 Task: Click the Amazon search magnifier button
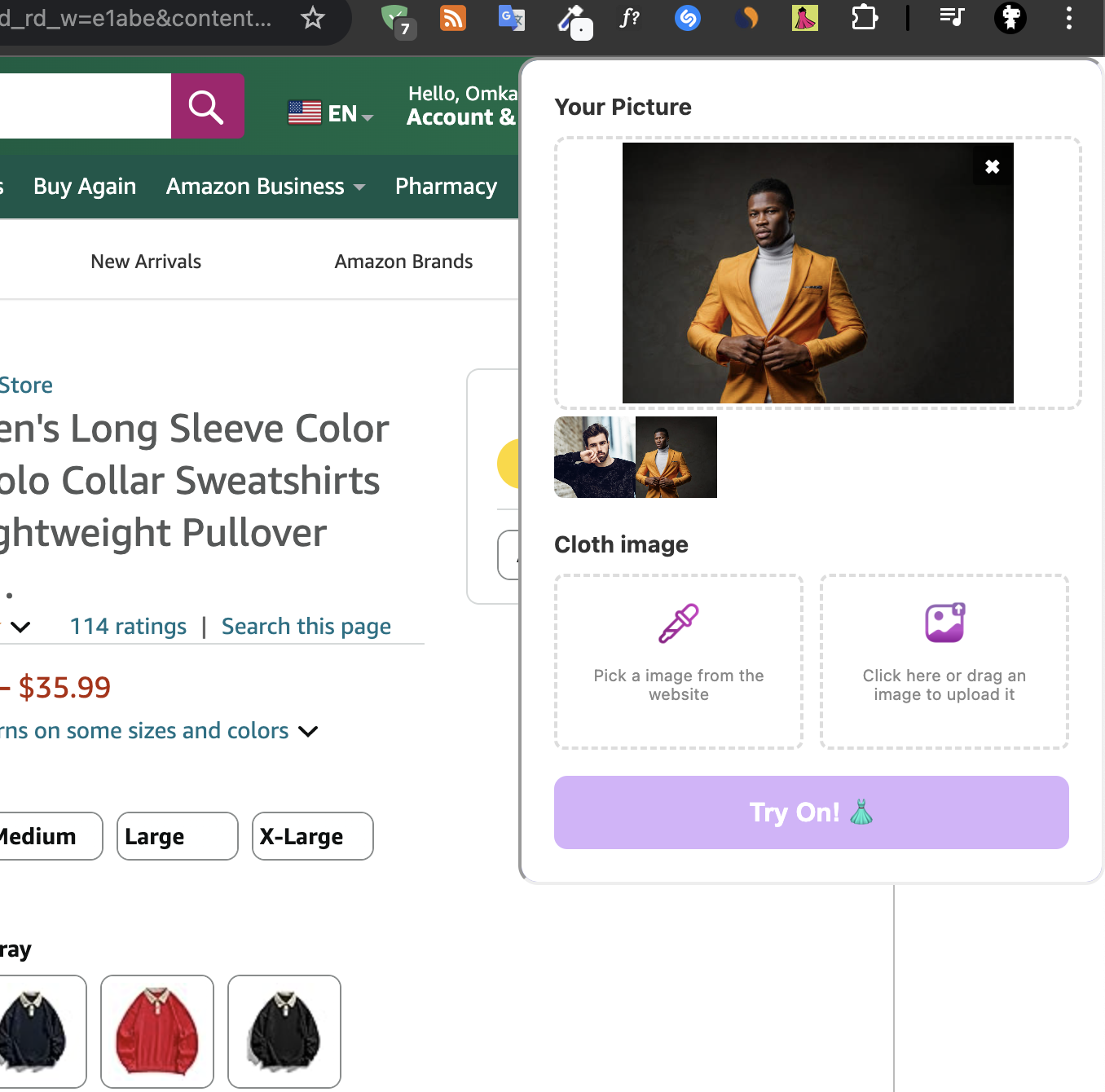coord(207,106)
